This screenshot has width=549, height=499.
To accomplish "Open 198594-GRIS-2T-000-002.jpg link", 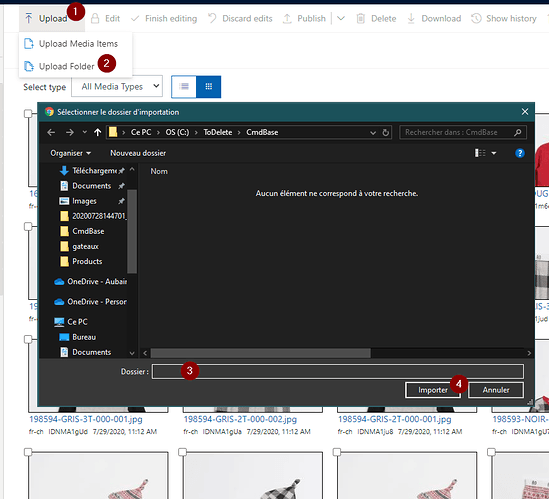I will point(240,419).
